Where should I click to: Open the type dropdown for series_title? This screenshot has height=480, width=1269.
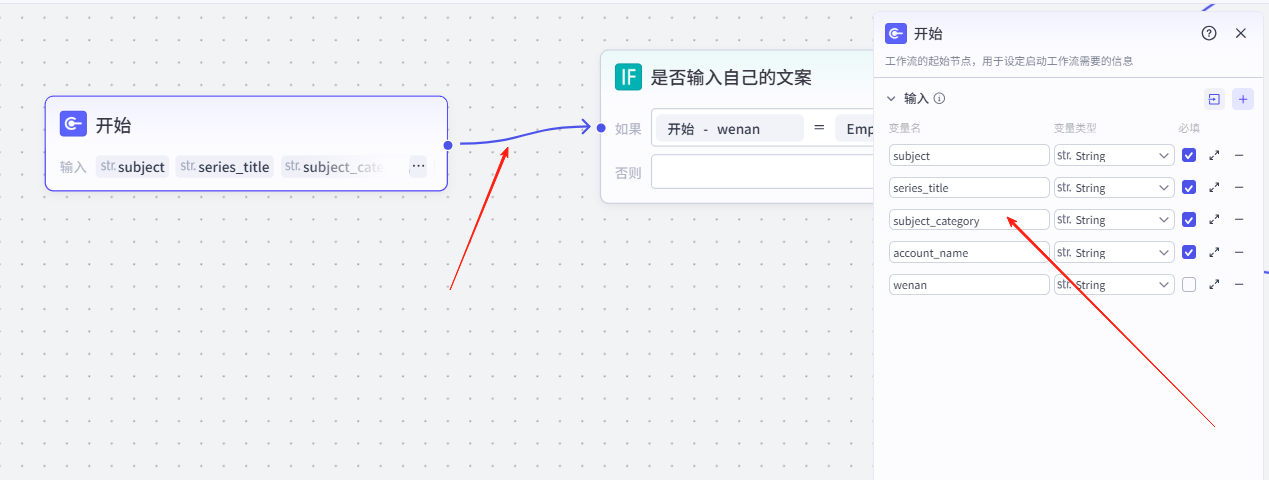1114,188
